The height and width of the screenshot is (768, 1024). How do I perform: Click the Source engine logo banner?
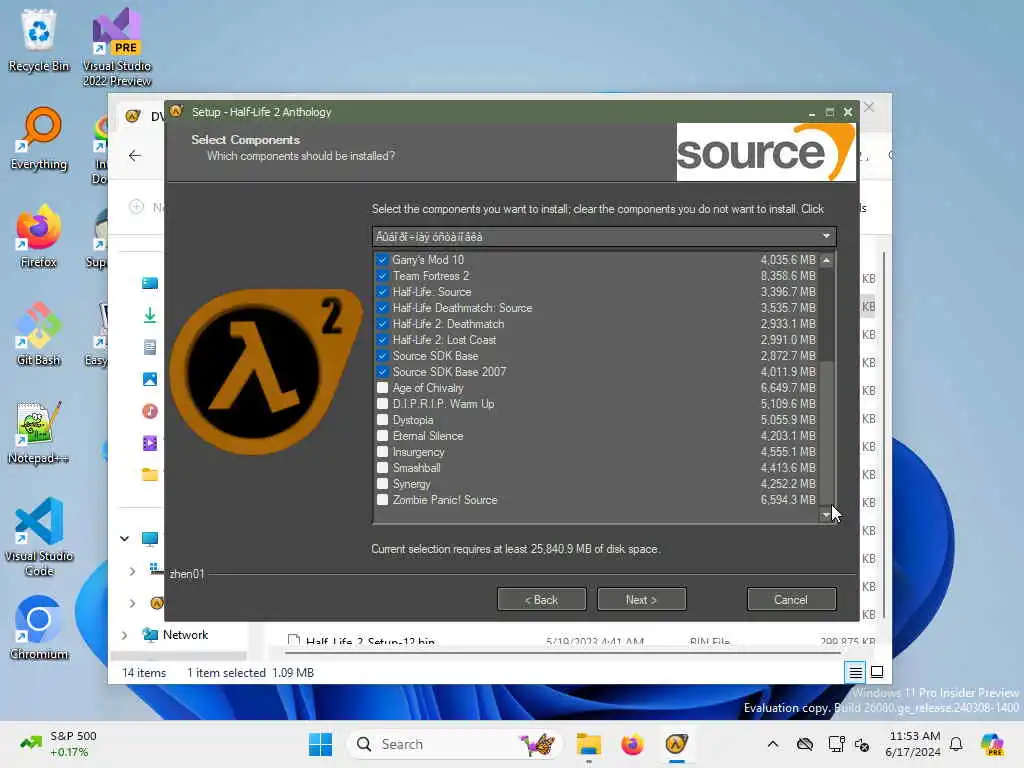point(766,152)
